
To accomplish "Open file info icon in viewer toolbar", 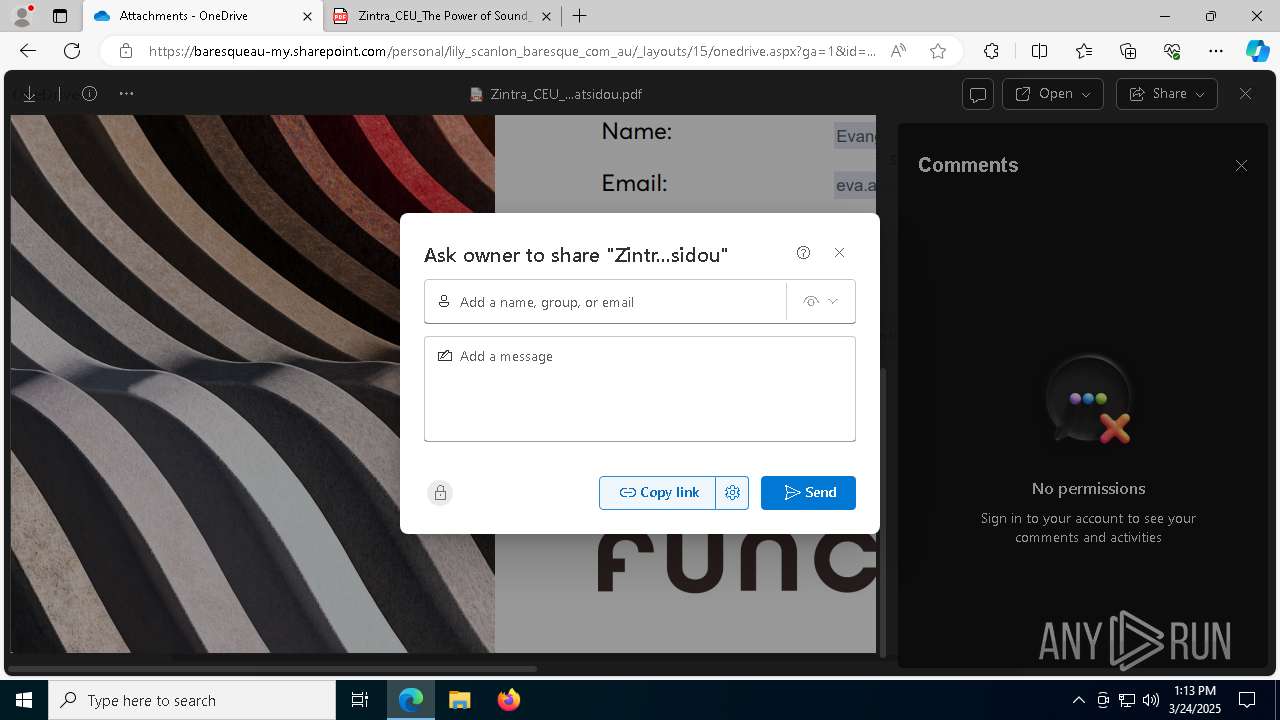I will tap(89, 94).
